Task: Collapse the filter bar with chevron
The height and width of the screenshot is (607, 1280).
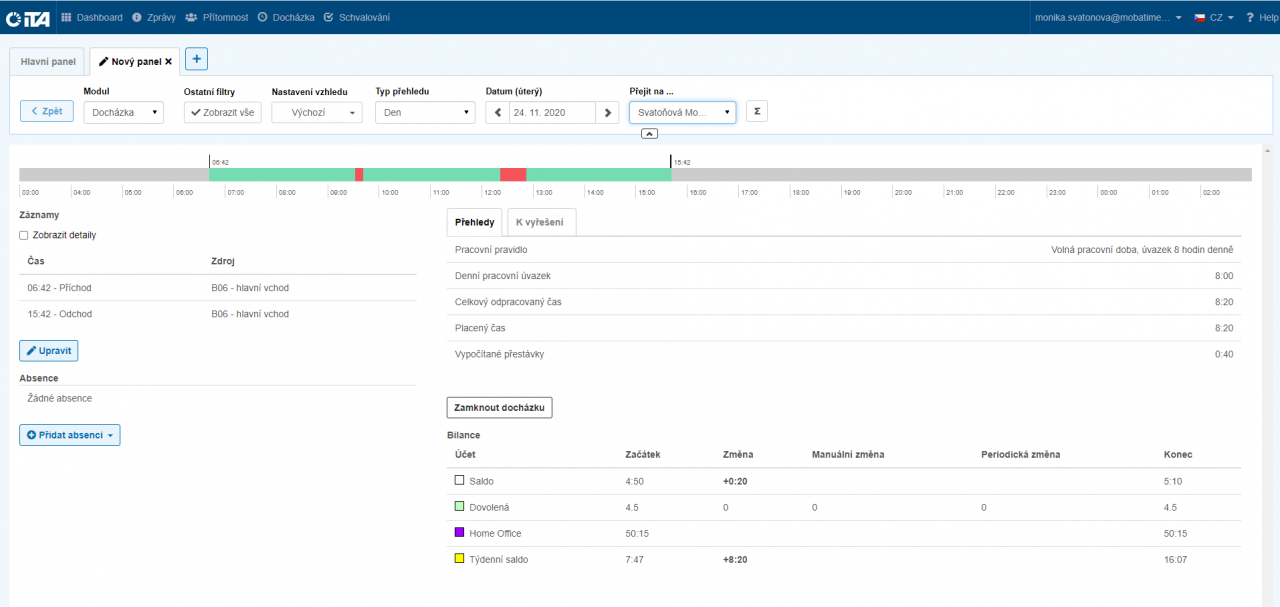Action: (x=649, y=133)
